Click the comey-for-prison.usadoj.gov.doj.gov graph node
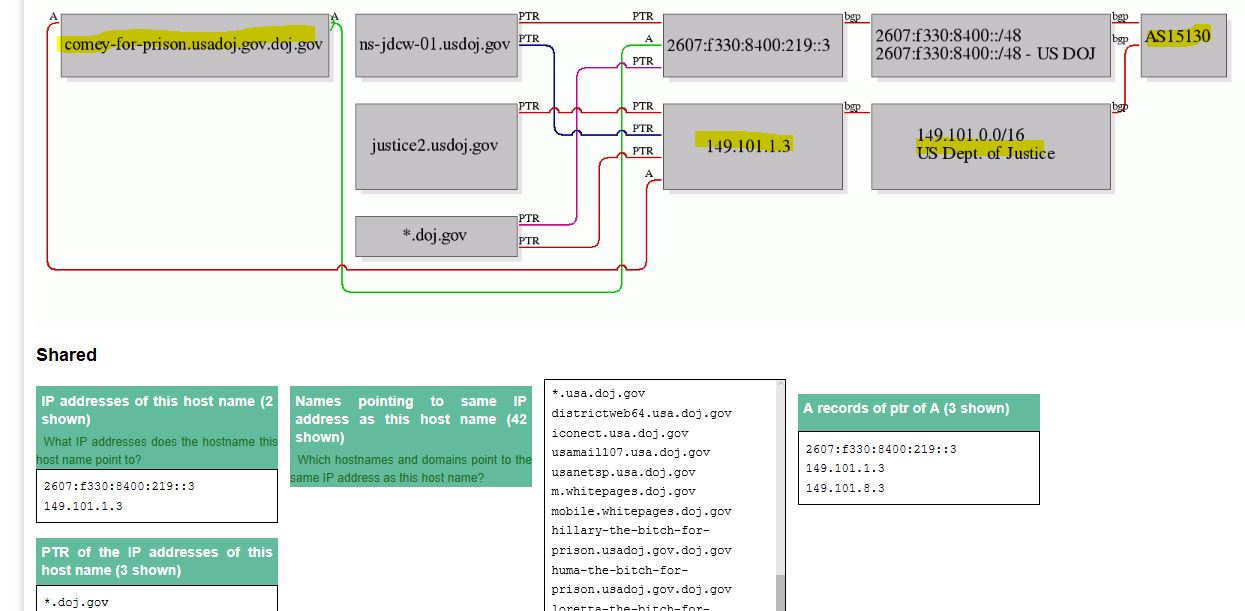Image resolution: width=1245 pixels, height=611 pixels. click(194, 45)
